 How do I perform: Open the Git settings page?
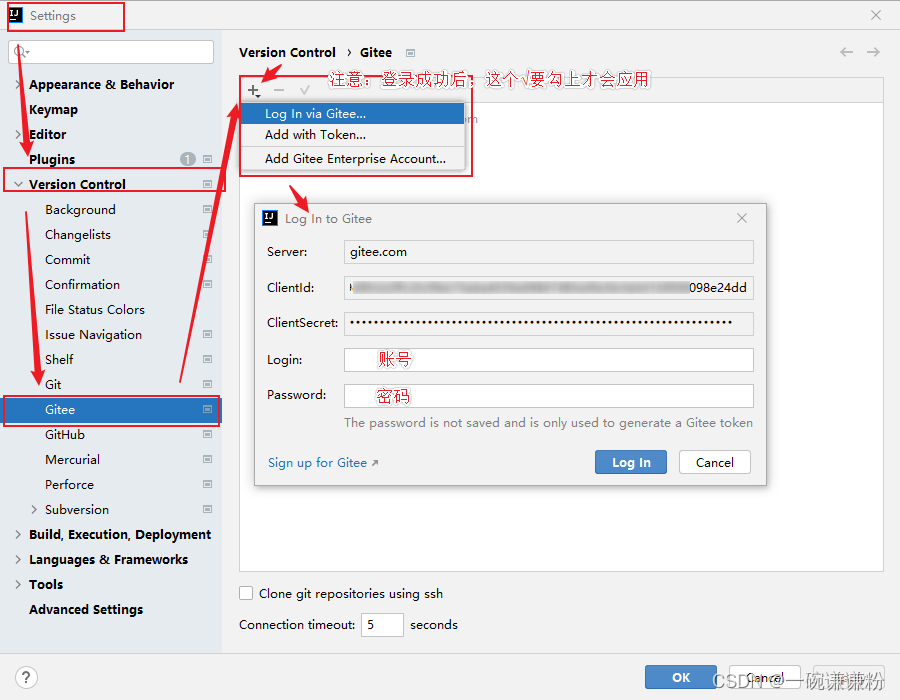click(53, 384)
